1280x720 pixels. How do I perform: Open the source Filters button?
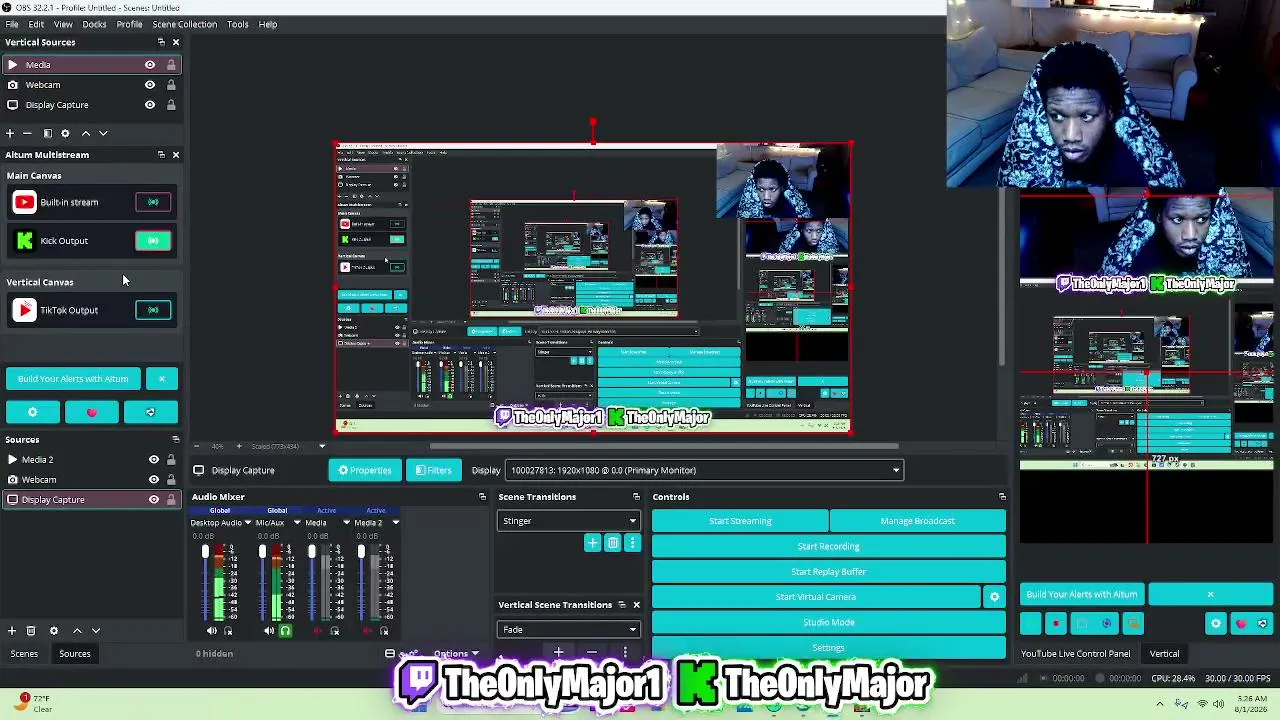click(434, 470)
